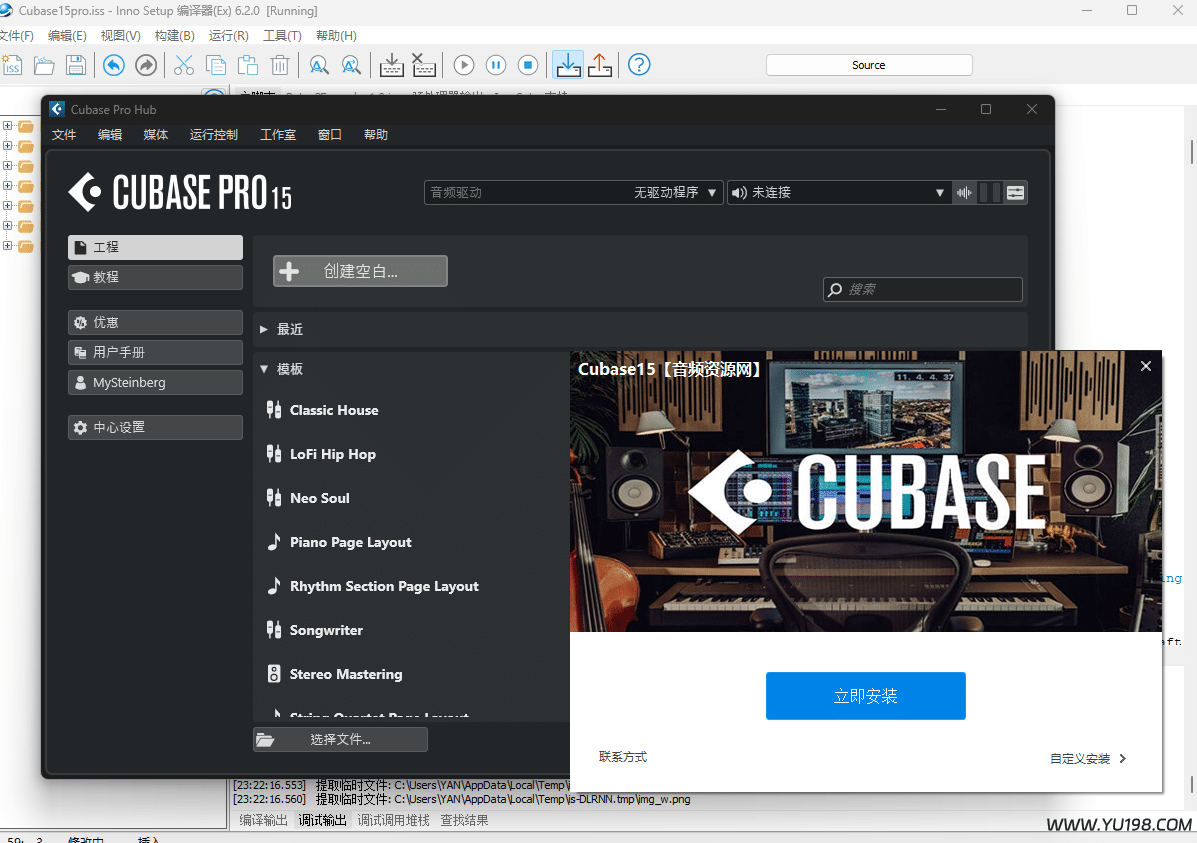Stop the running script with the Stop icon
The image size is (1197, 843).
528,64
